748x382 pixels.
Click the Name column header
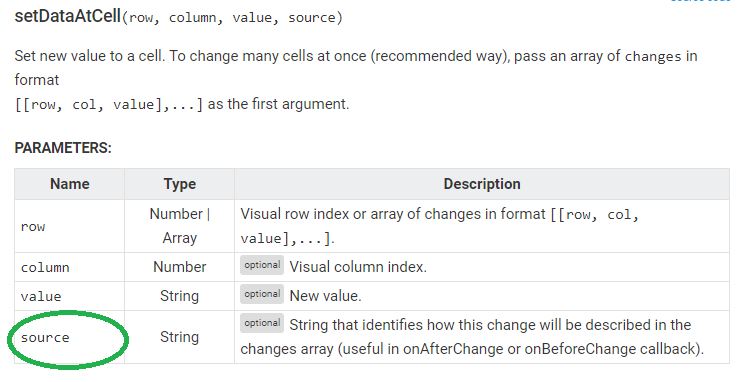[x=70, y=184]
